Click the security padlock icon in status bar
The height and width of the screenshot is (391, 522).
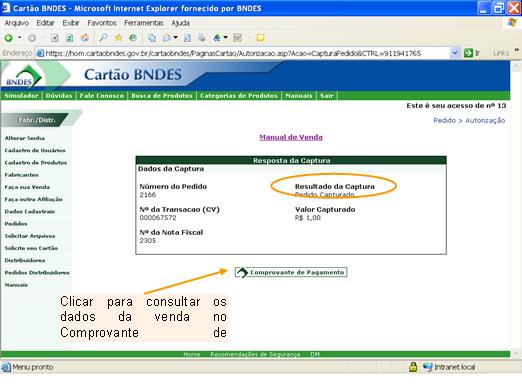413,367
